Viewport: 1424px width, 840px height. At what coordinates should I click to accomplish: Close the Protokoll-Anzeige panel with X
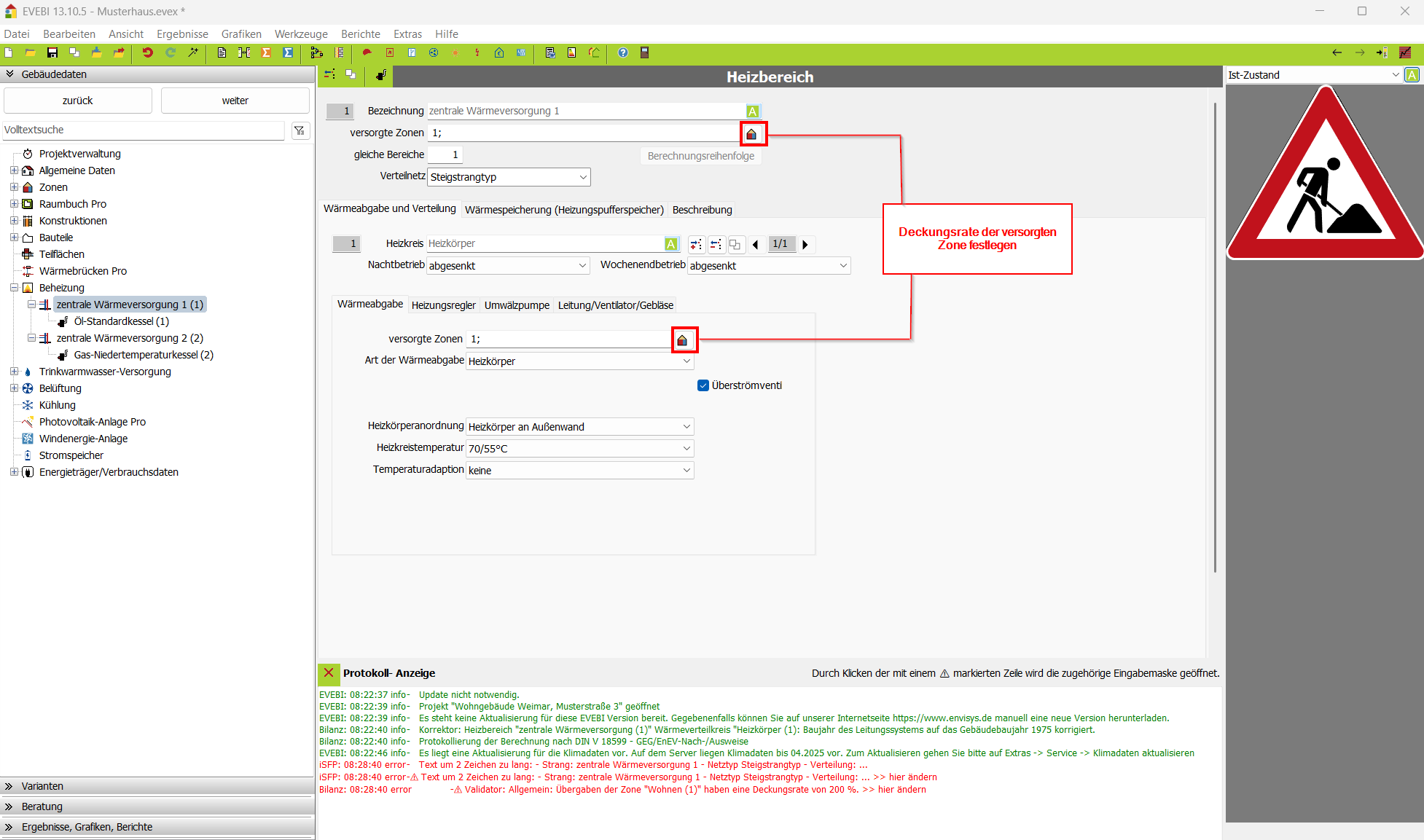[x=329, y=672]
